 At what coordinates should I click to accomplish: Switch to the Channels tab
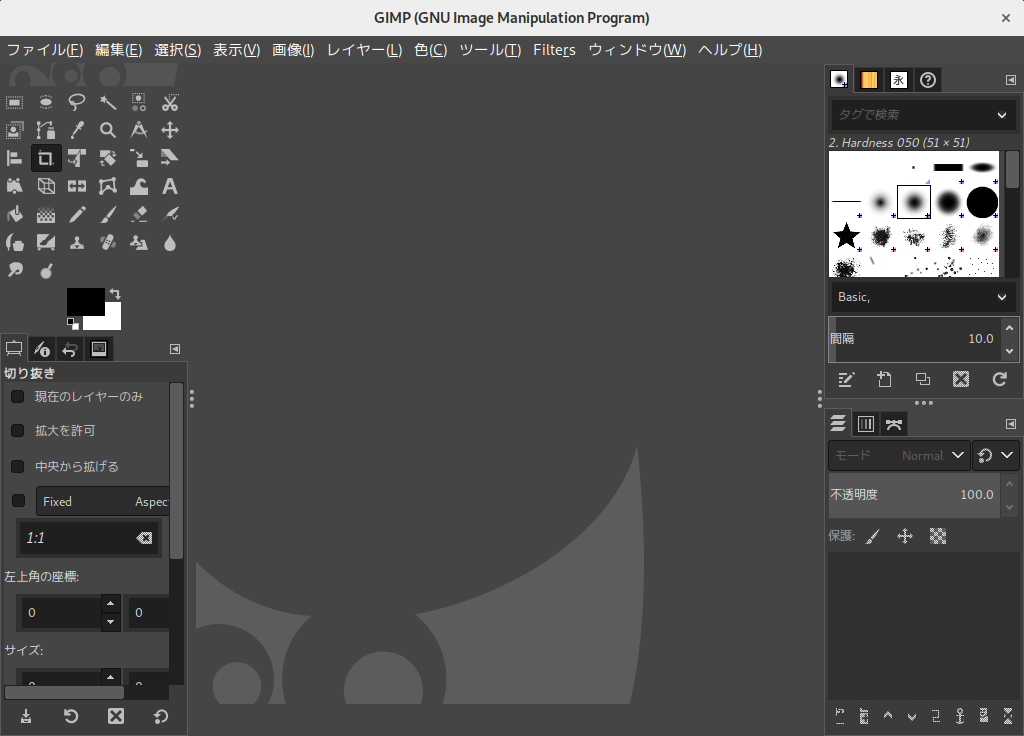click(865, 424)
